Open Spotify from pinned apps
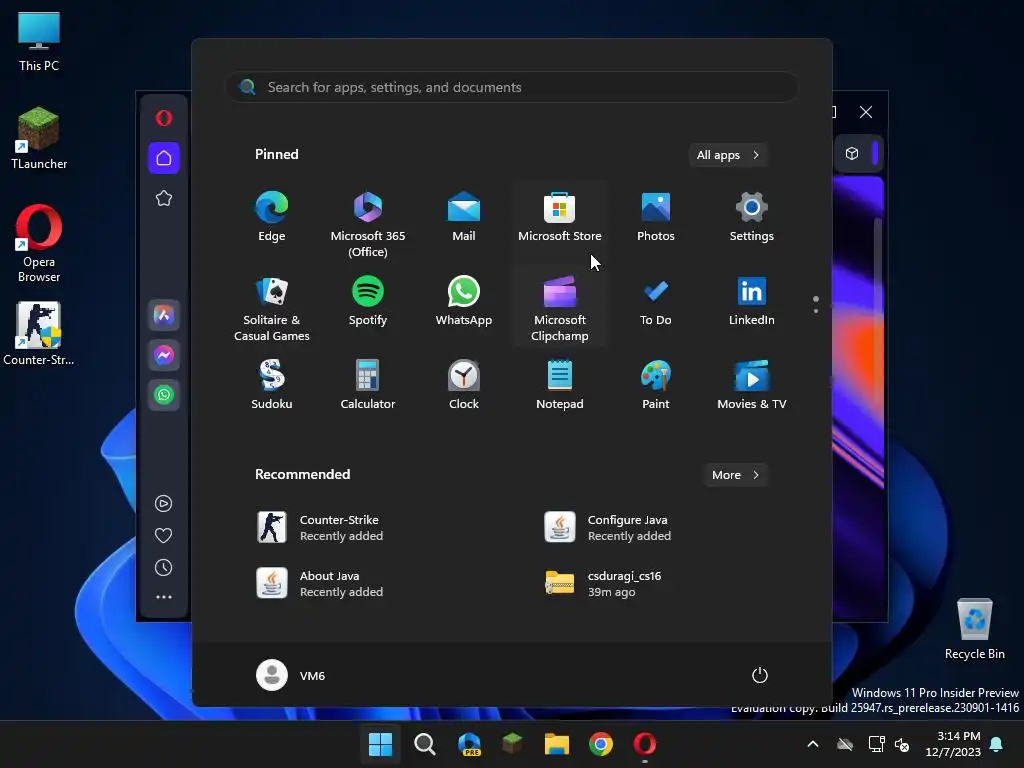This screenshot has width=1024, height=768. 368,302
